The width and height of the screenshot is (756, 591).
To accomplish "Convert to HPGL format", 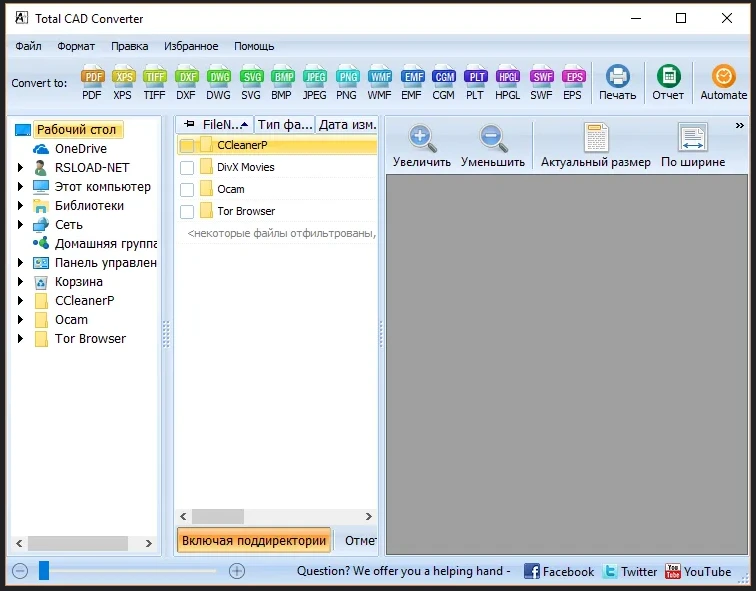I will coord(508,82).
